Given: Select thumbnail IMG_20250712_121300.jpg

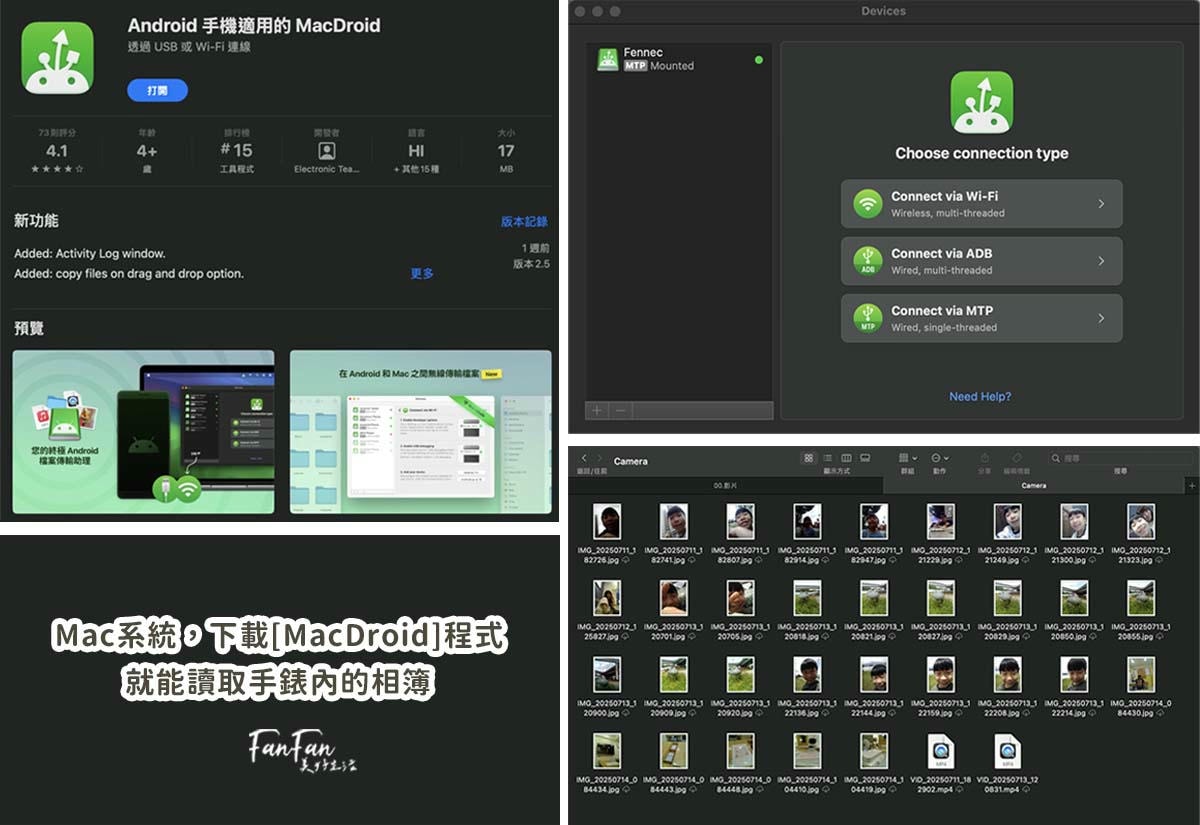Looking at the screenshot, I should pos(1074,522).
